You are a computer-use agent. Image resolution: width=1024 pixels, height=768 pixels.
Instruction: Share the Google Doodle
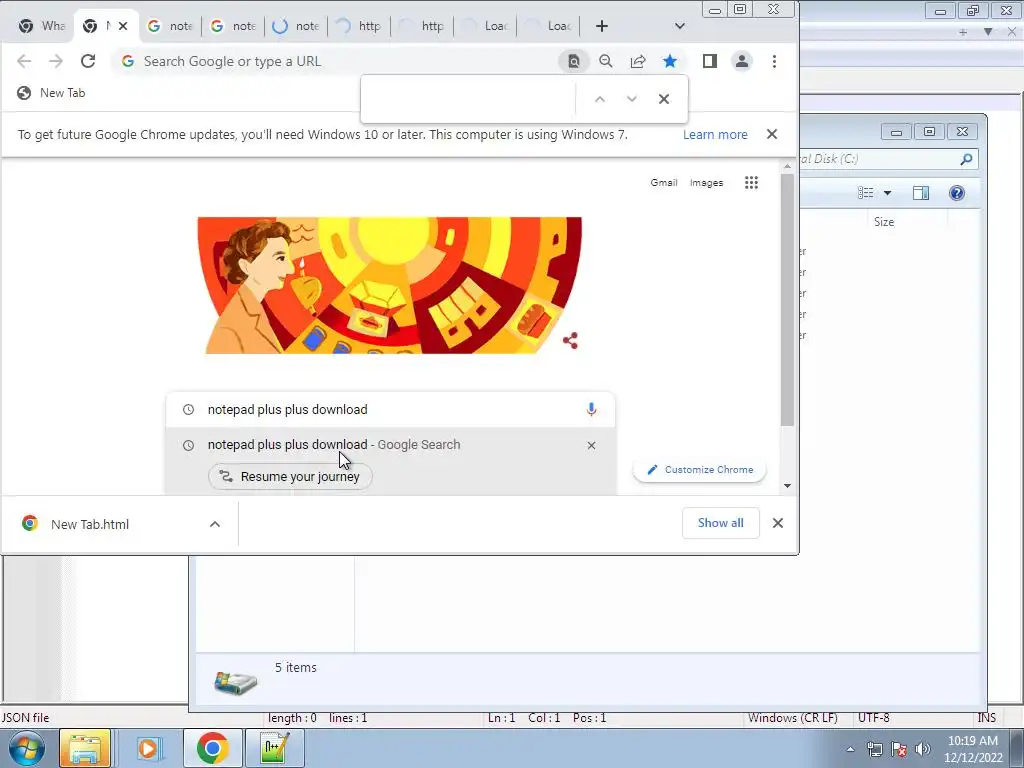point(570,340)
